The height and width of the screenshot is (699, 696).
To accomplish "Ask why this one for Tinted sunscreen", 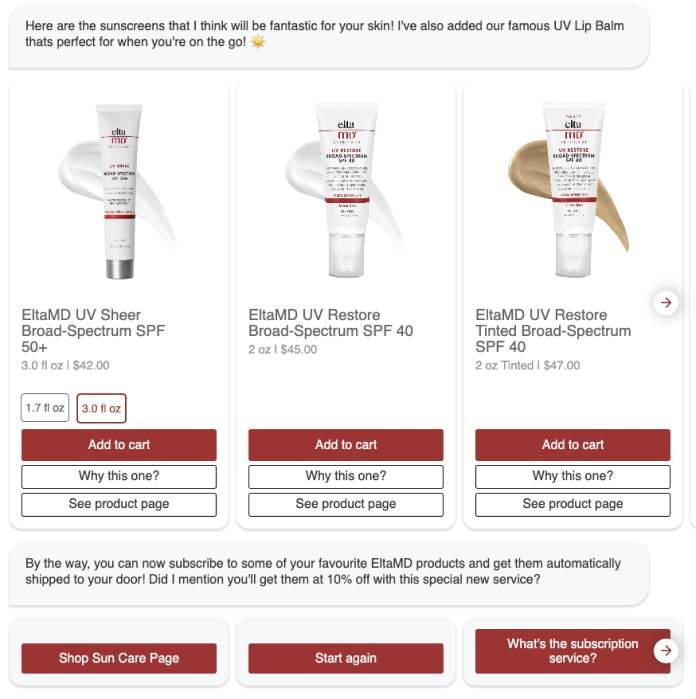I will pos(573,476).
